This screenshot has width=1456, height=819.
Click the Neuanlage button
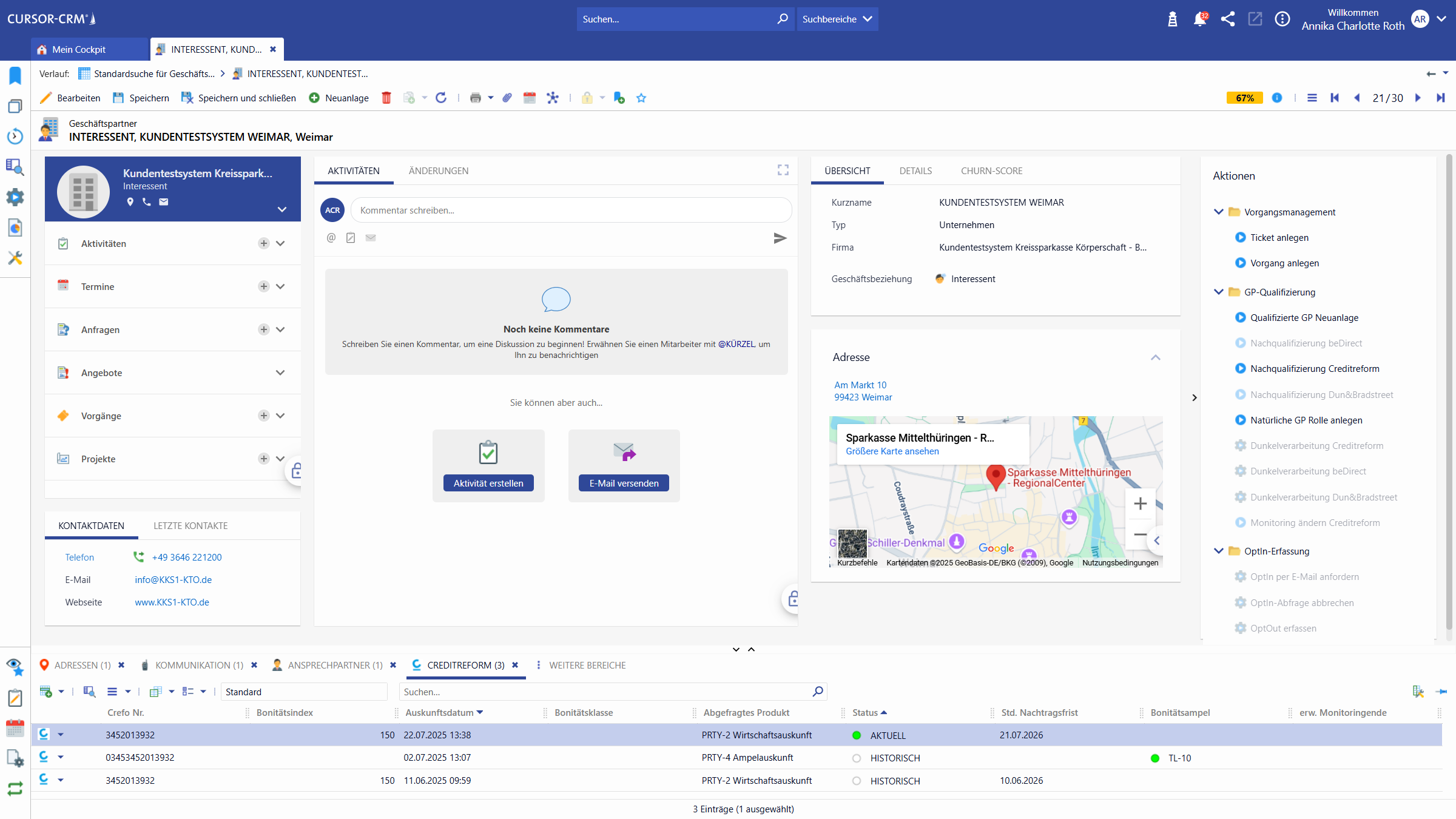[339, 98]
